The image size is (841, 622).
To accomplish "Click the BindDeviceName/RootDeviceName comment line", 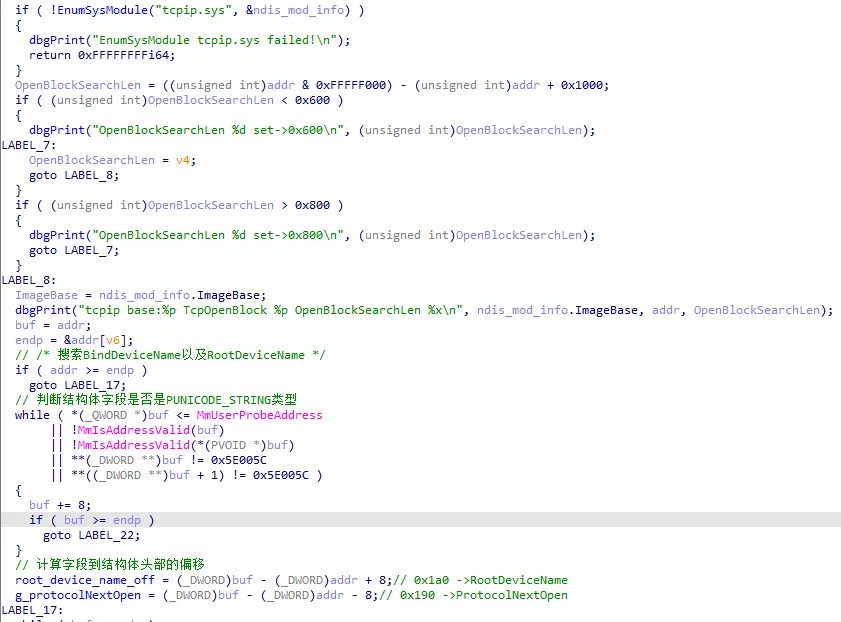I will point(170,355).
